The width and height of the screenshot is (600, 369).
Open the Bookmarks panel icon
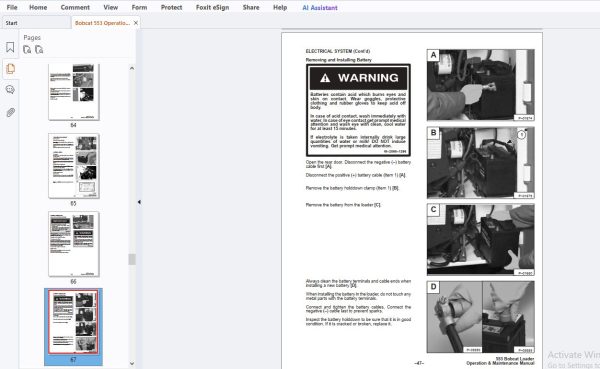pos(10,47)
